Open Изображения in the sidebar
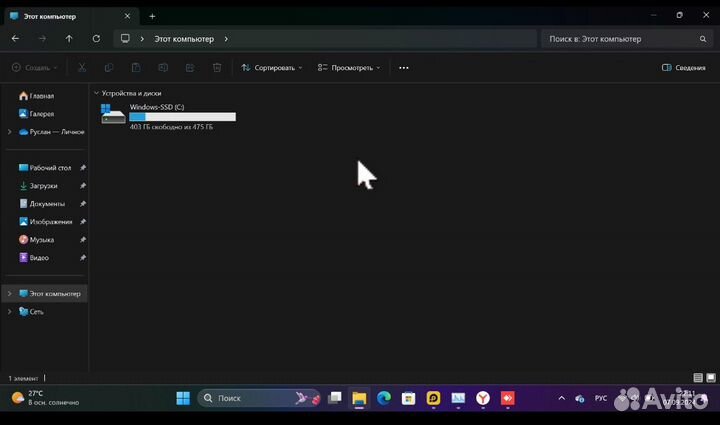This screenshot has height=425, width=720. point(45,221)
